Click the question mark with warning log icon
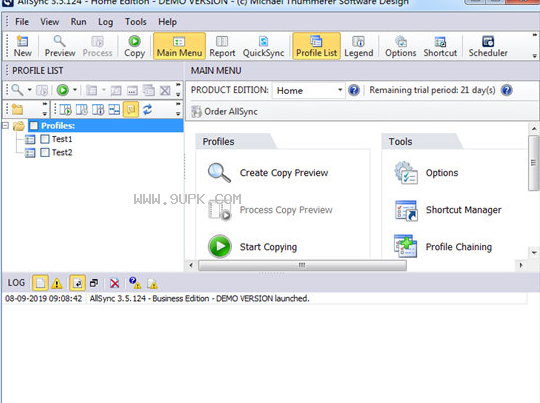 coord(135,283)
